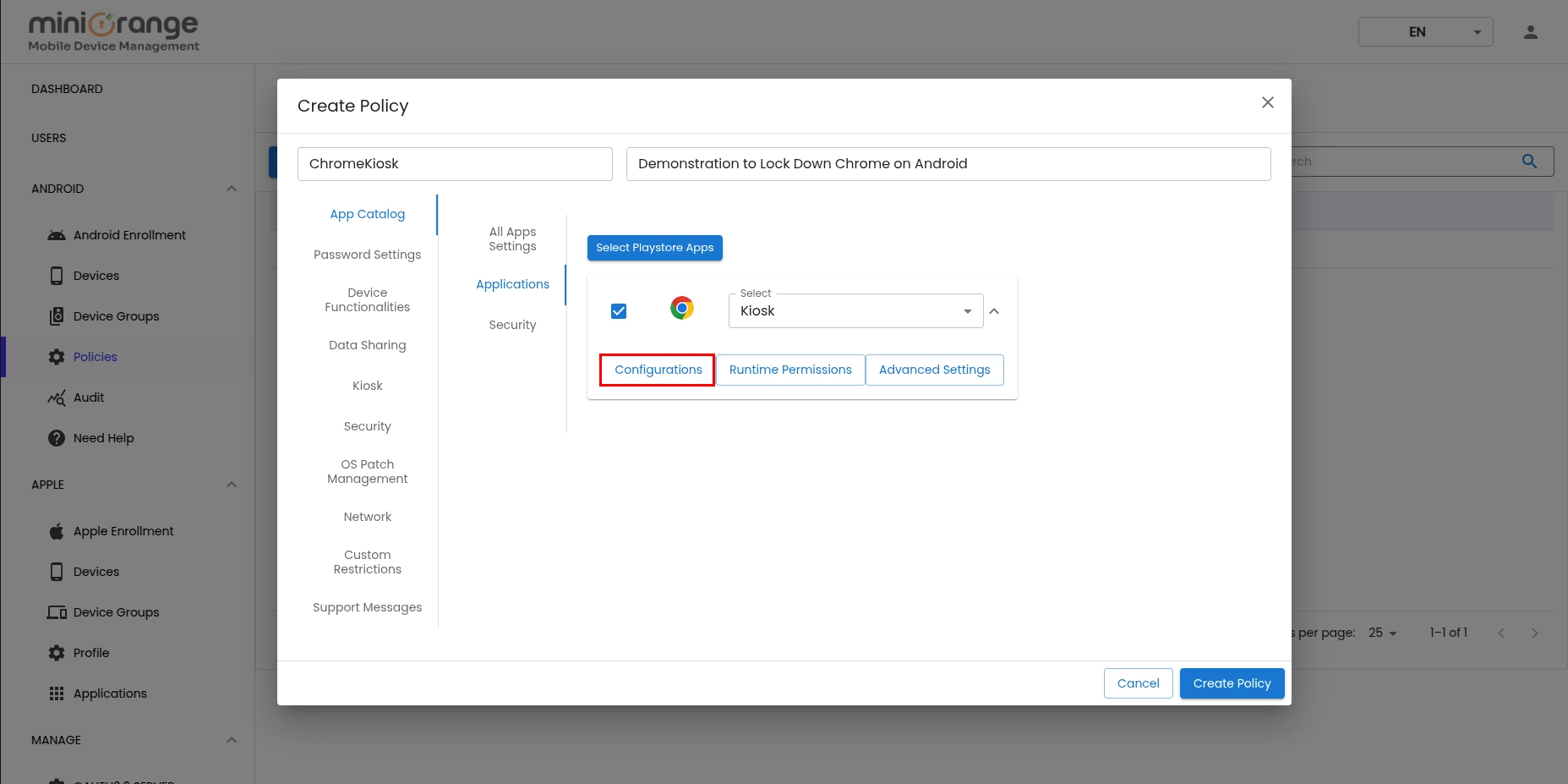Image resolution: width=1568 pixels, height=784 pixels.
Task: Click inside the policy description field
Action: (947, 163)
